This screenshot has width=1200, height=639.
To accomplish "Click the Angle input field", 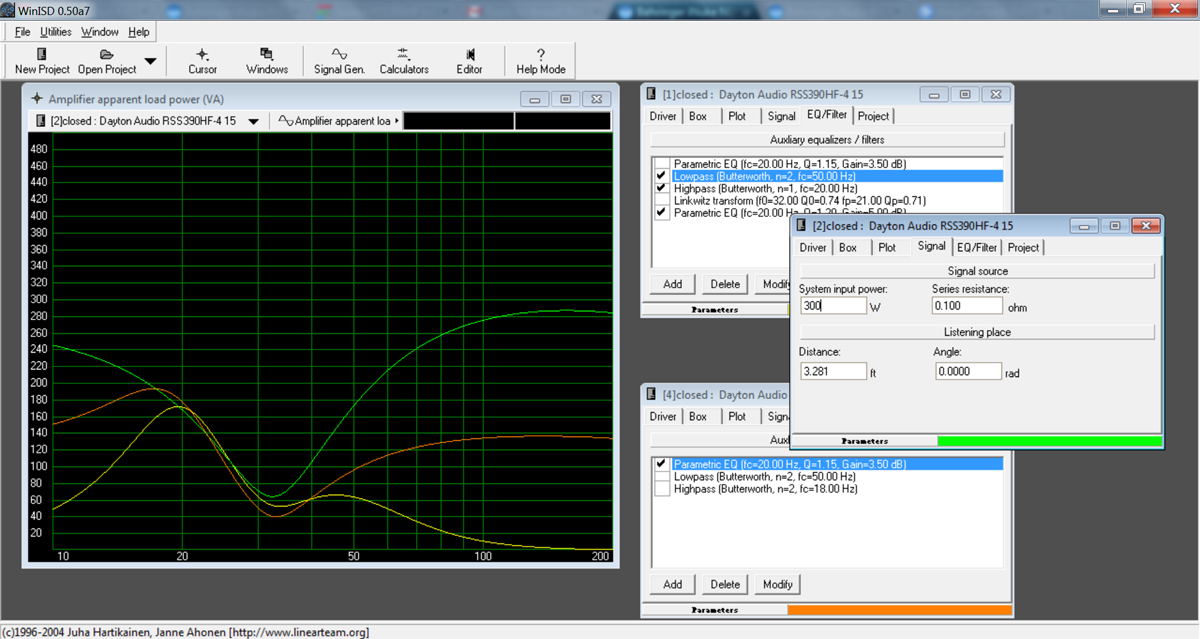I will point(969,371).
